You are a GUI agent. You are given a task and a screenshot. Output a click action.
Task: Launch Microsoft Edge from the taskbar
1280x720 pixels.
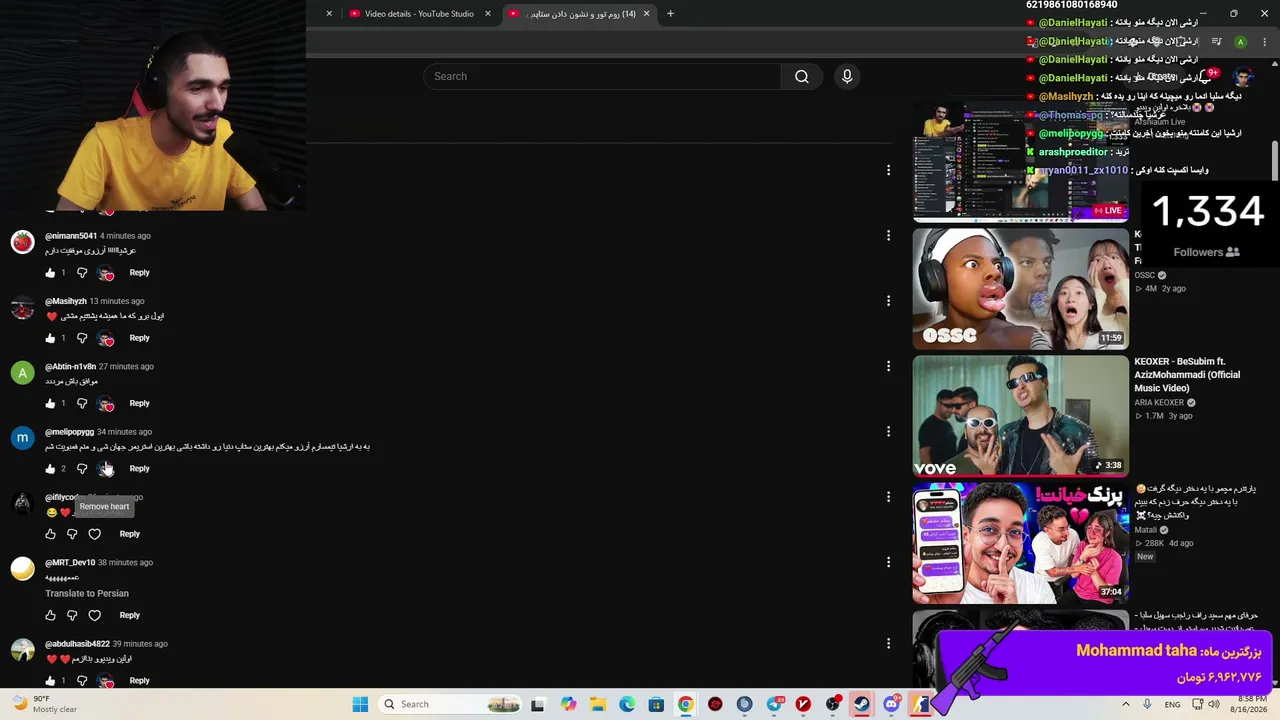[627, 705]
